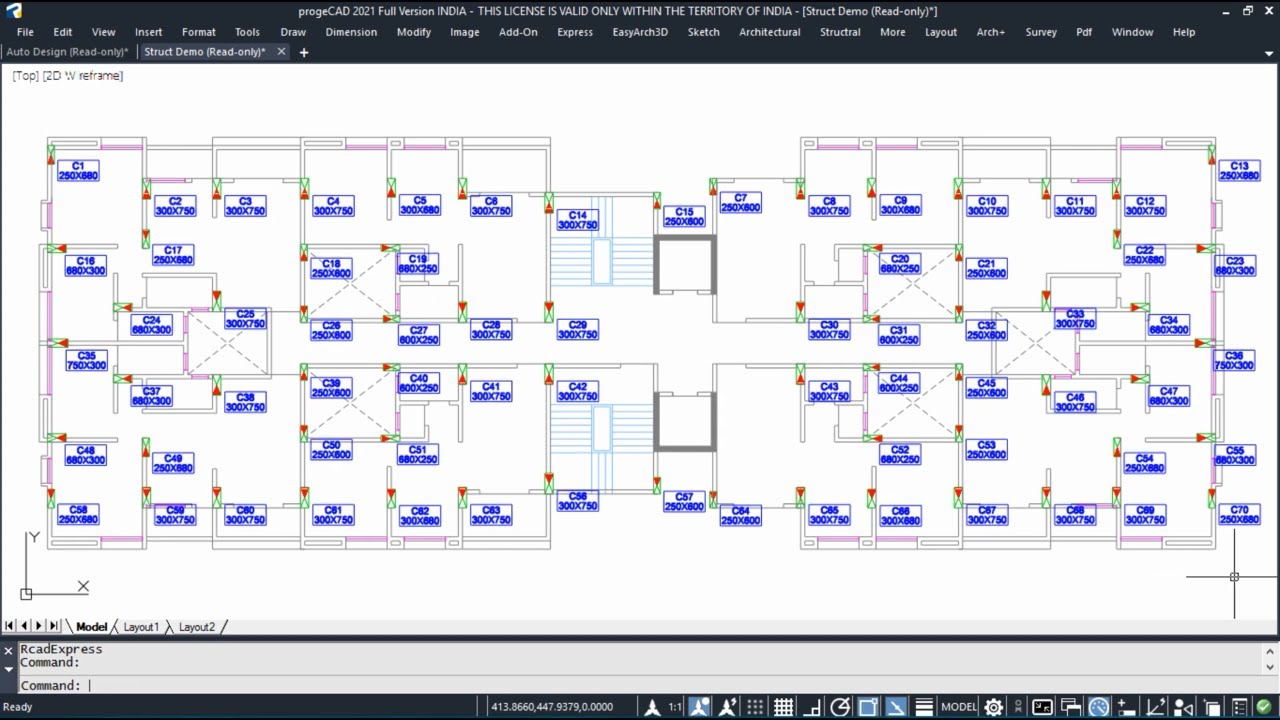Select column label C70 250X880

click(1240, 515)
